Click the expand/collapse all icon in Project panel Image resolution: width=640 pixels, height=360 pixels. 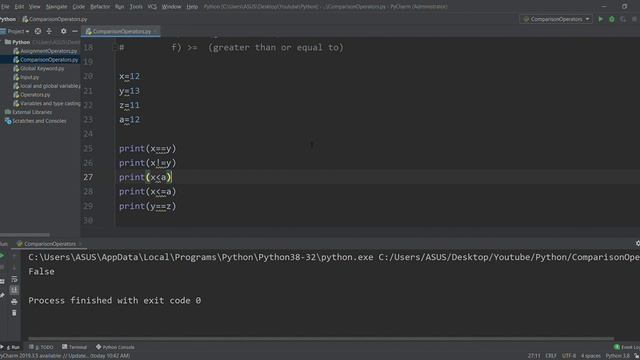click(49, 31)
